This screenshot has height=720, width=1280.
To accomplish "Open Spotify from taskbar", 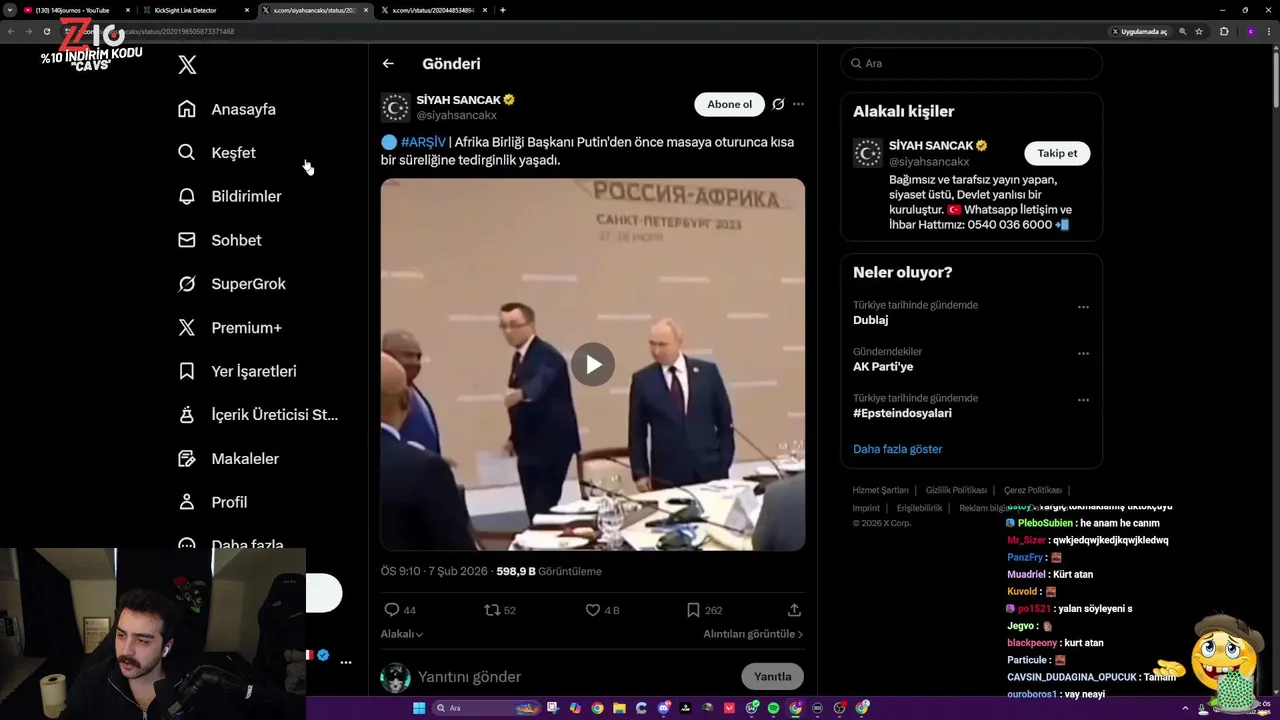I will (x=773, y=708).
